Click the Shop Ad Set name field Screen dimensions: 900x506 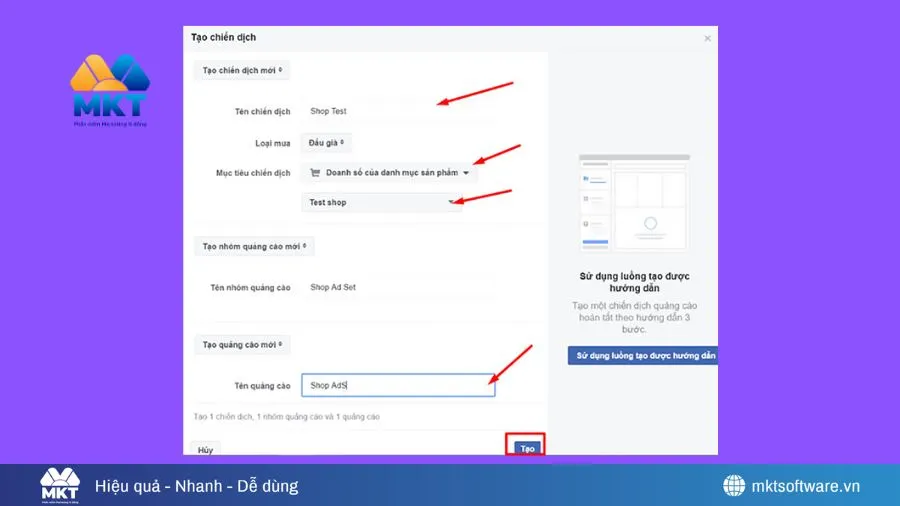tap(396, 287)
